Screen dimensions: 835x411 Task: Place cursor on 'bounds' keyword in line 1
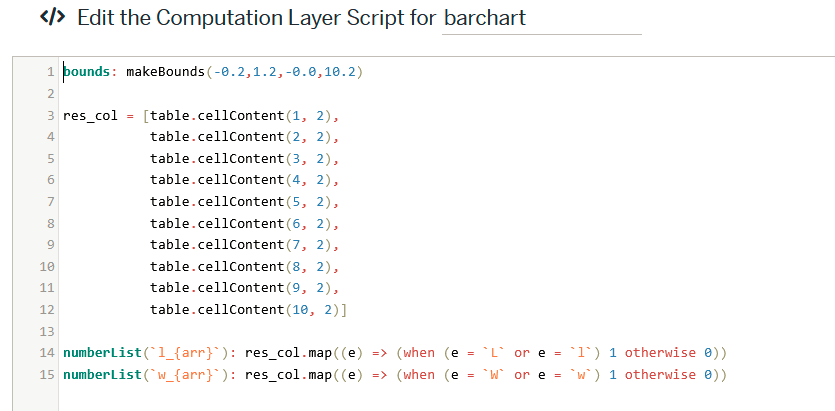pos(87,72)
